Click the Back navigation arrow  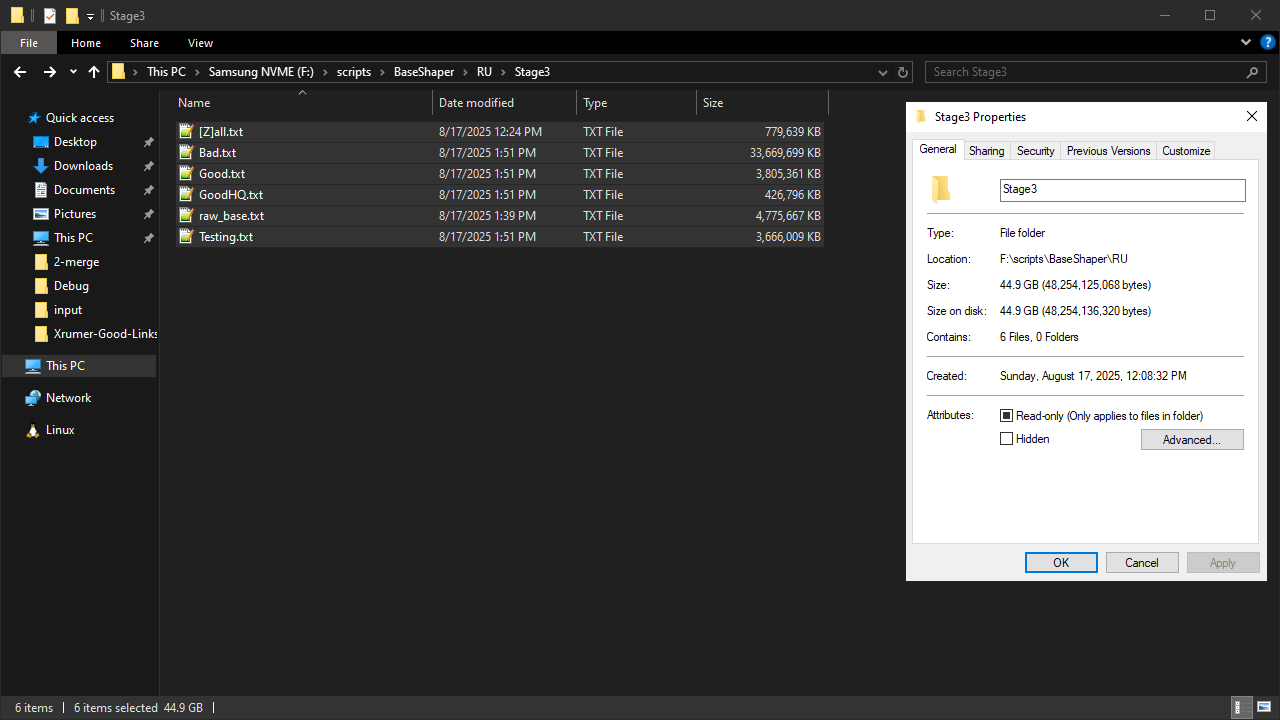20,72
